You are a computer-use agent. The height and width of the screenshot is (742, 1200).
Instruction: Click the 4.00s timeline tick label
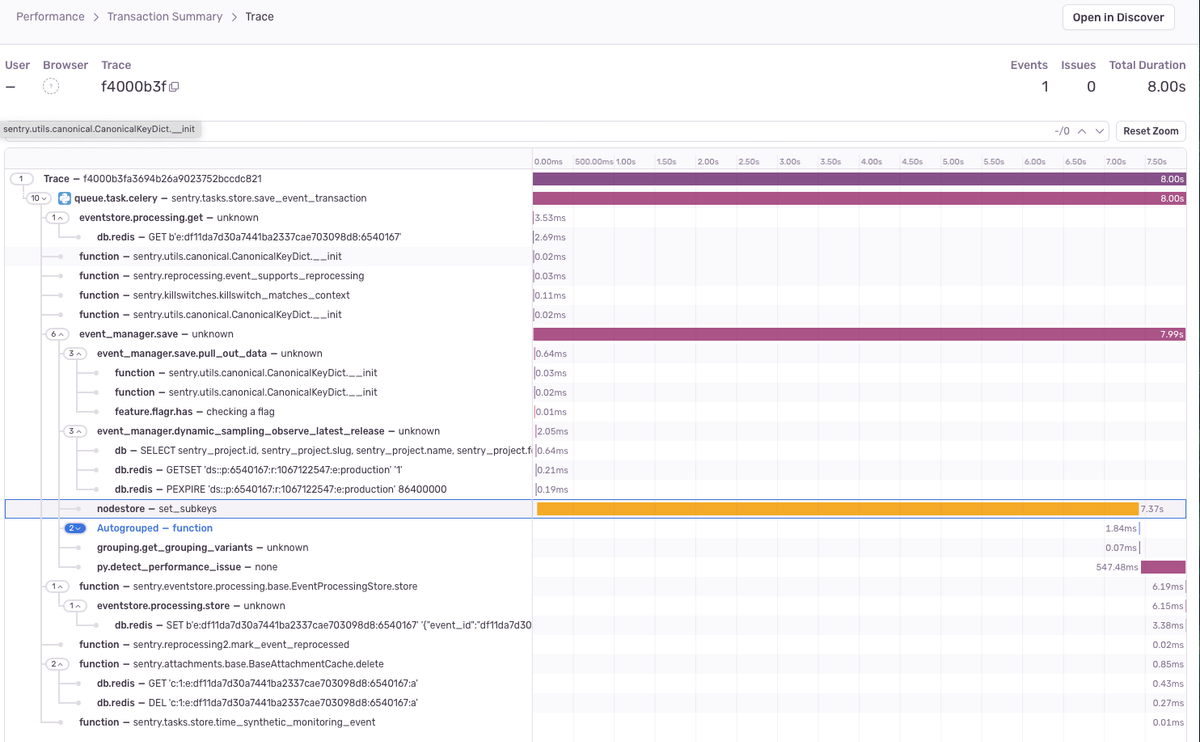coord(871,161)
